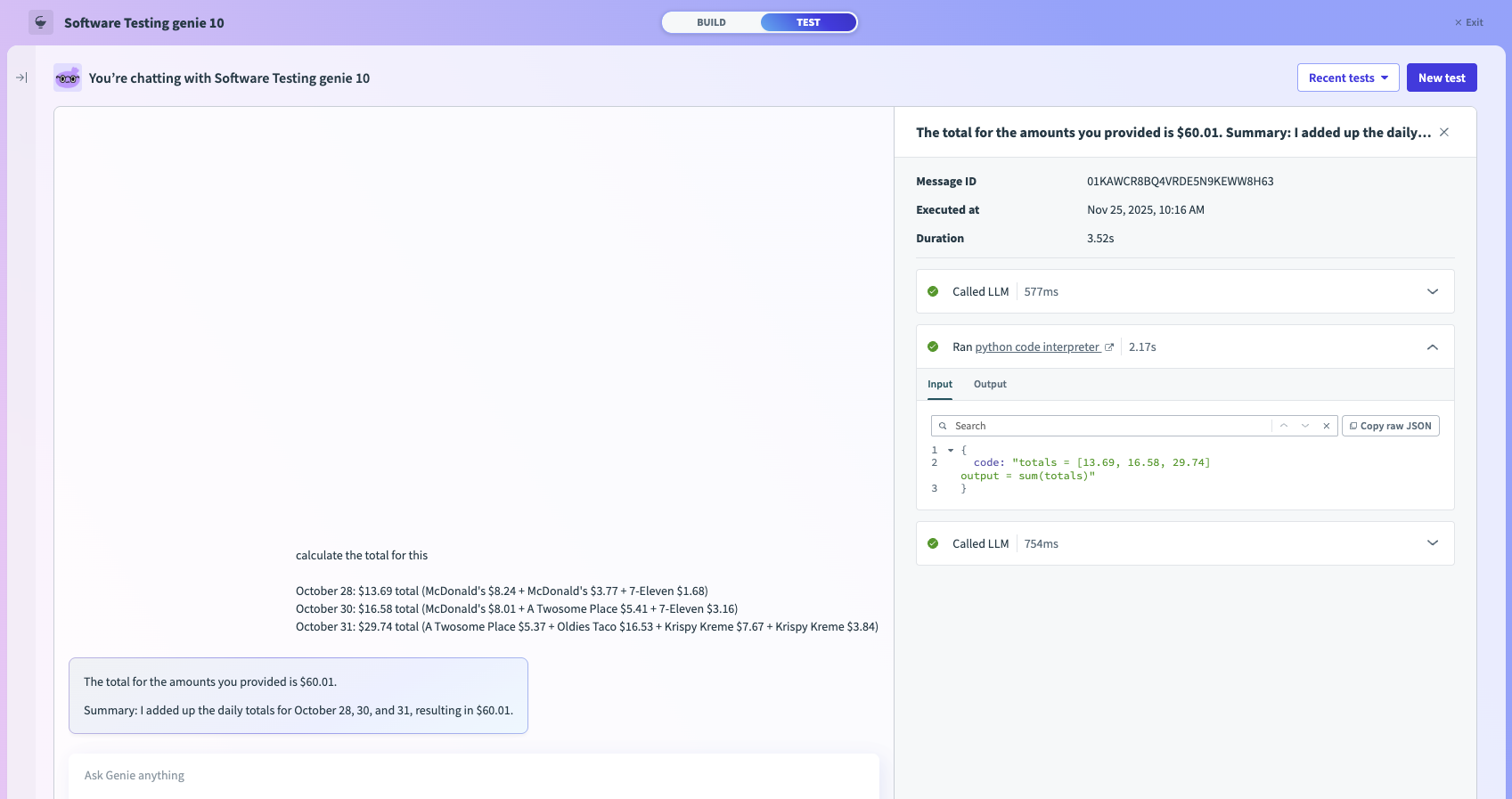This screenshot has height=799, width=1512.
Task: Collapse JSON object at line 1
Action: [951, 451]
